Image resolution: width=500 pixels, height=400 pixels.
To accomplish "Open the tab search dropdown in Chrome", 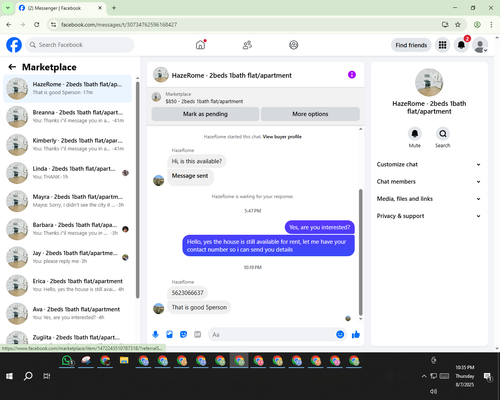I will point(8,8).
